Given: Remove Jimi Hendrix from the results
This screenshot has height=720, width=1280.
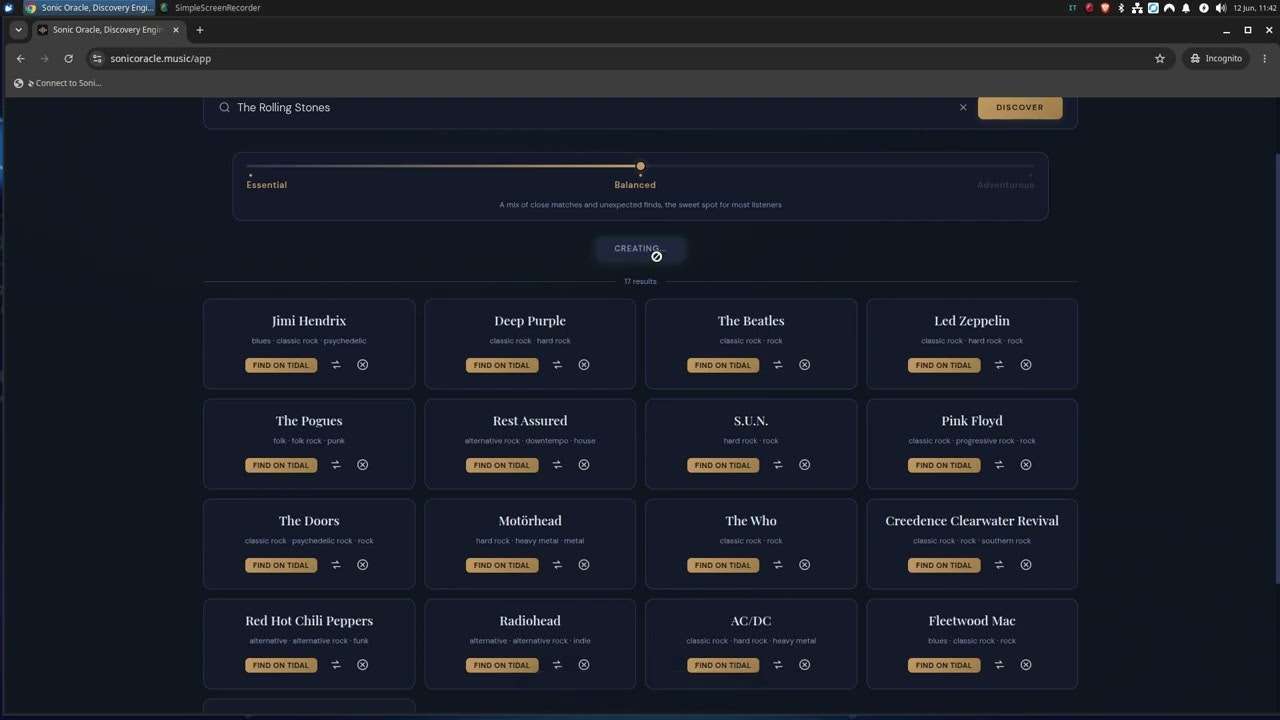Looking at the screenshot, I should pos(363,365).
